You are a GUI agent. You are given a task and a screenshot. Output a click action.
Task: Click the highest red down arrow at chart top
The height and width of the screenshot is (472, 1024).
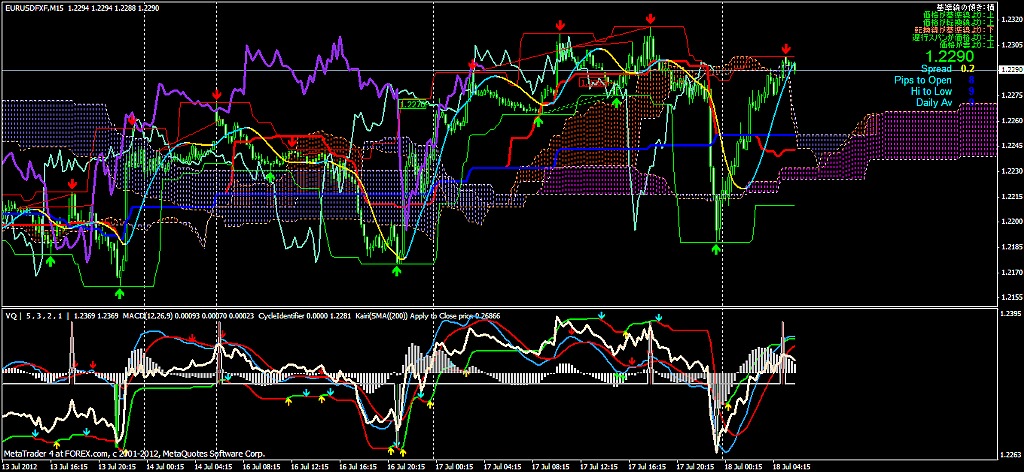tap(651, 19)
